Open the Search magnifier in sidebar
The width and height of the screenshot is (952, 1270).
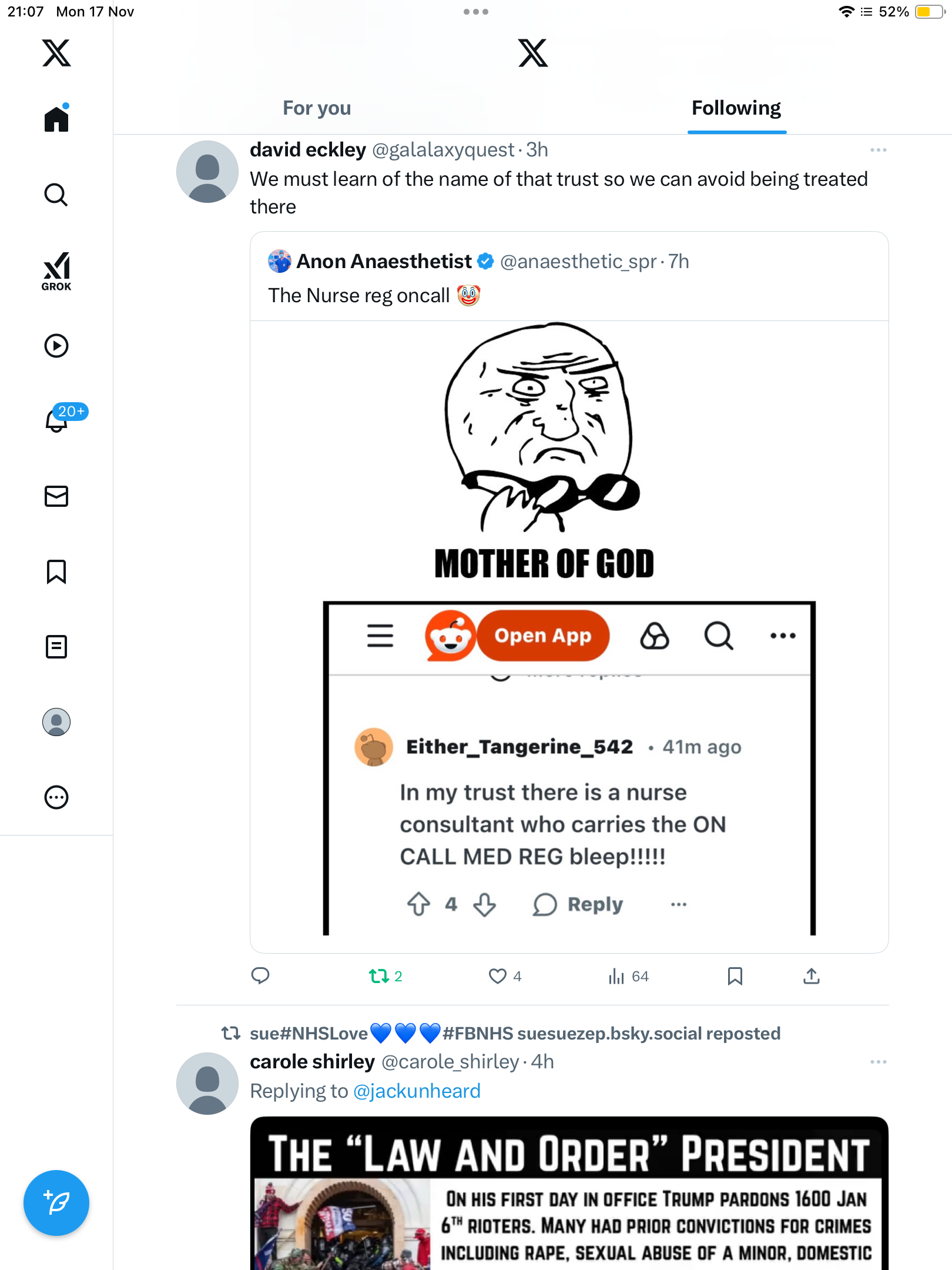pos(56,195)
